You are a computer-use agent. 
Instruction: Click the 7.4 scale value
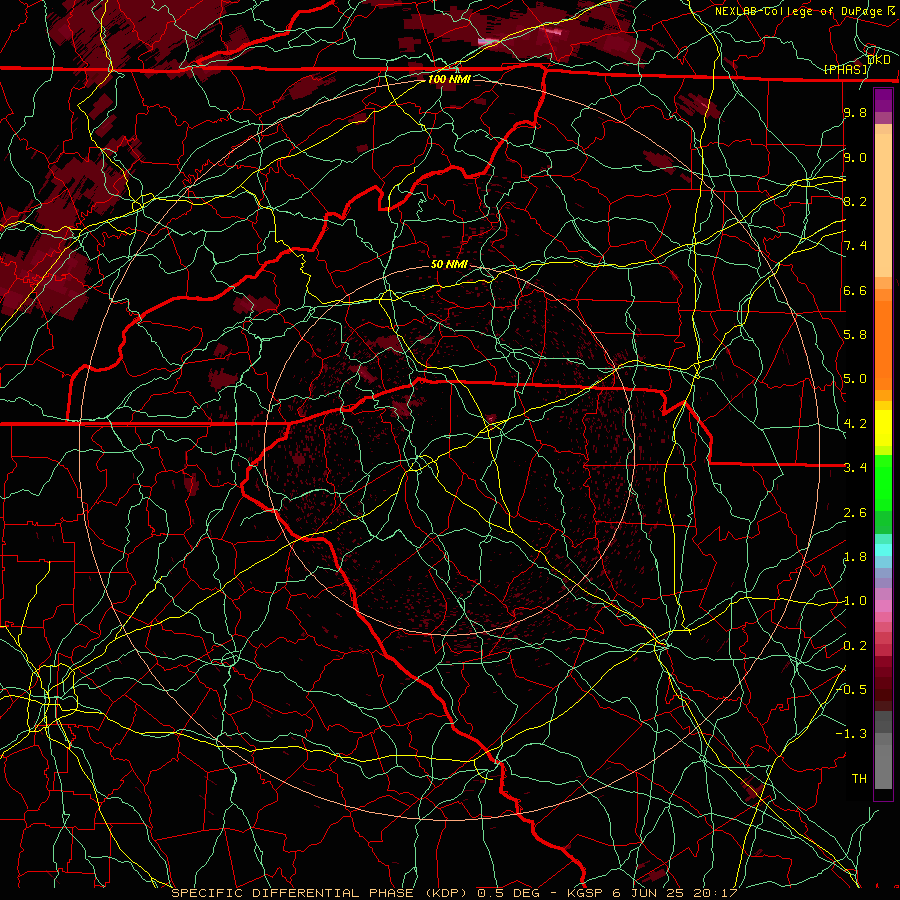pos(855,246)
